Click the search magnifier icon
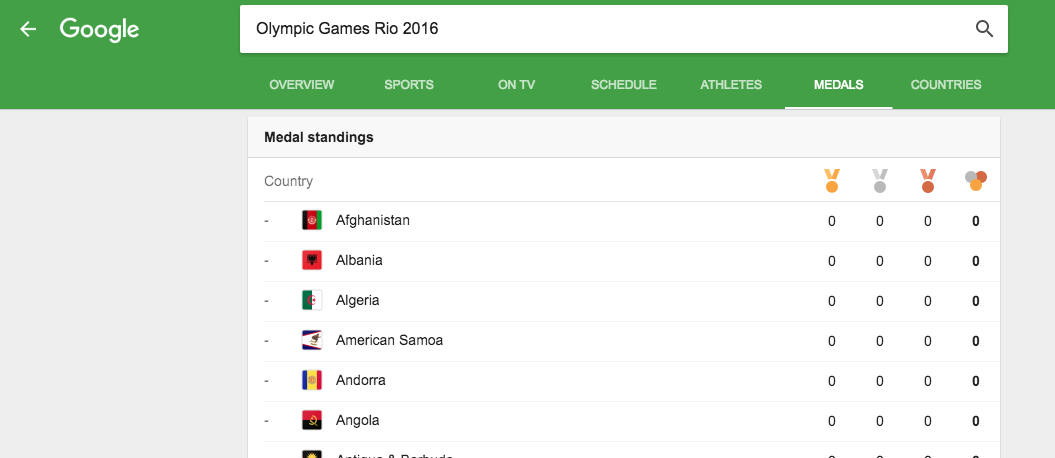Image resolution: width=1055 pixels, height=458 pixels. pyautogui.click(x=984, y=29)
